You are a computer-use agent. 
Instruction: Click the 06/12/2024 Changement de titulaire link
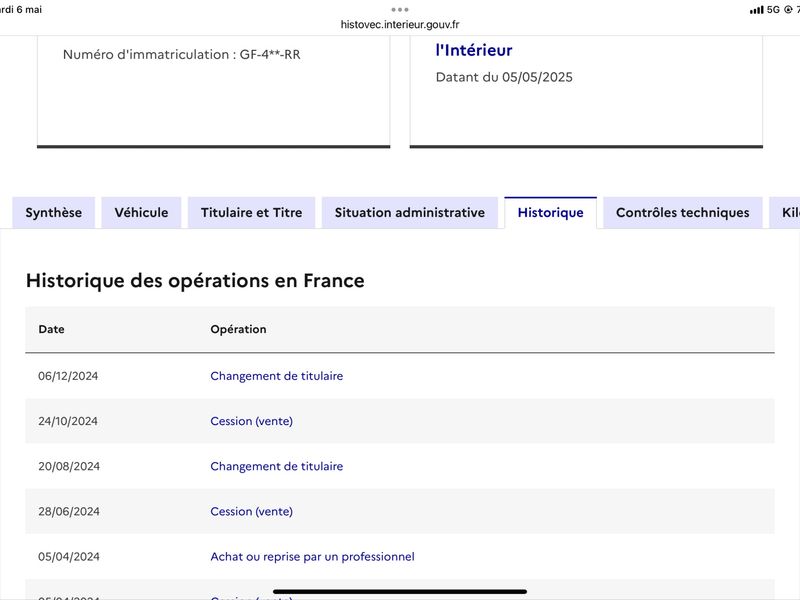(x=277, y=376)
